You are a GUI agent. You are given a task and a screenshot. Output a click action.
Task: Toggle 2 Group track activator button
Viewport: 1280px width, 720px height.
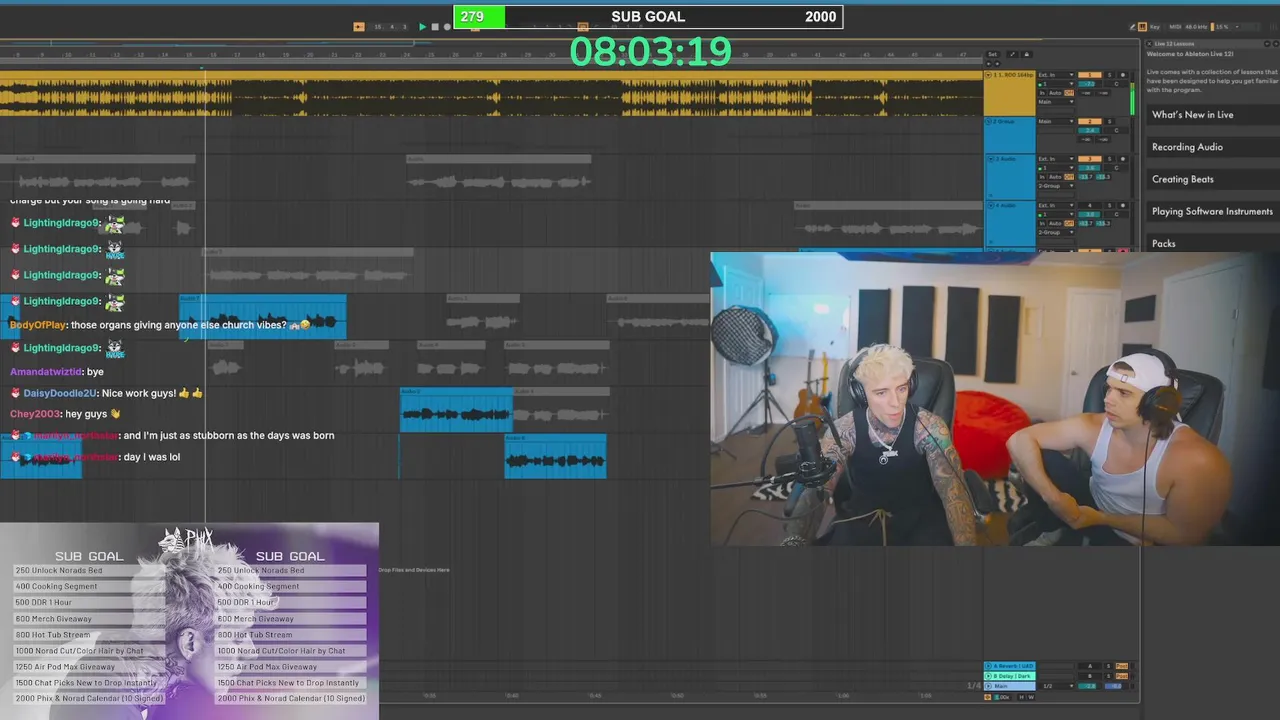coord(1090,121)
